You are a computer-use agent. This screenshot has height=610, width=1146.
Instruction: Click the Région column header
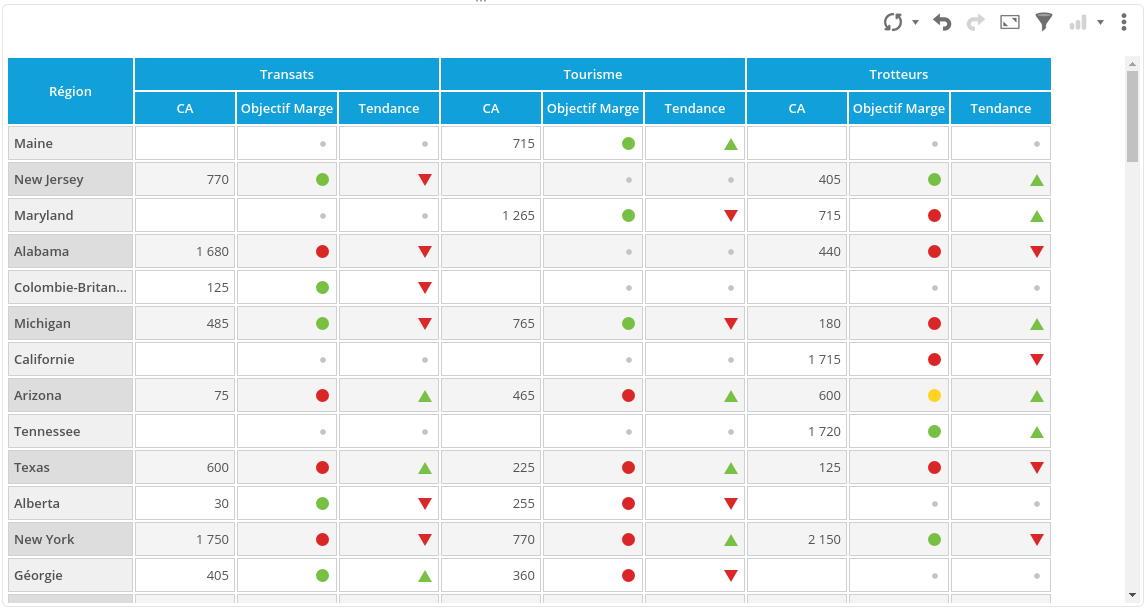71,91
